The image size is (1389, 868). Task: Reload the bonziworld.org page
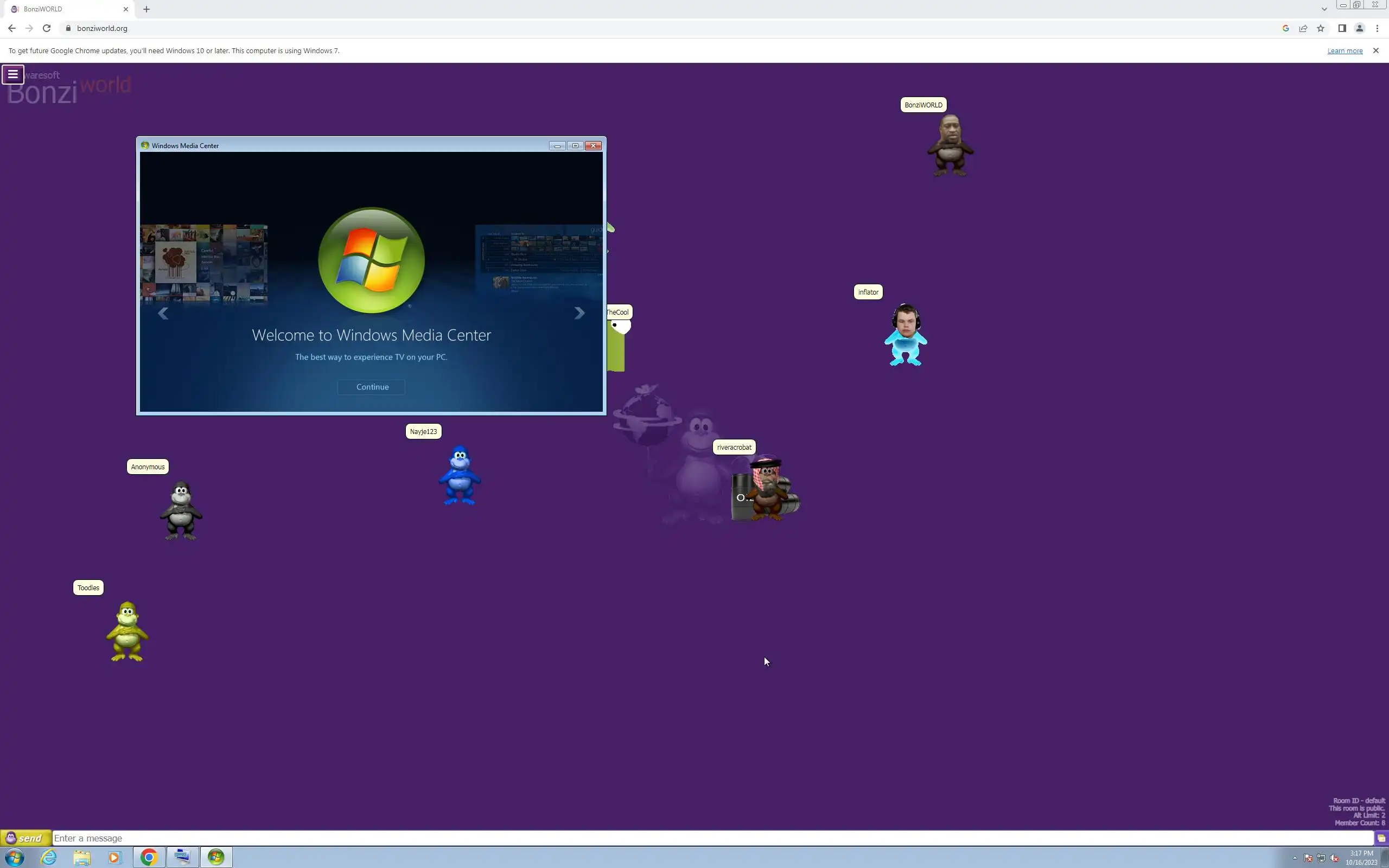pos(47,28)
